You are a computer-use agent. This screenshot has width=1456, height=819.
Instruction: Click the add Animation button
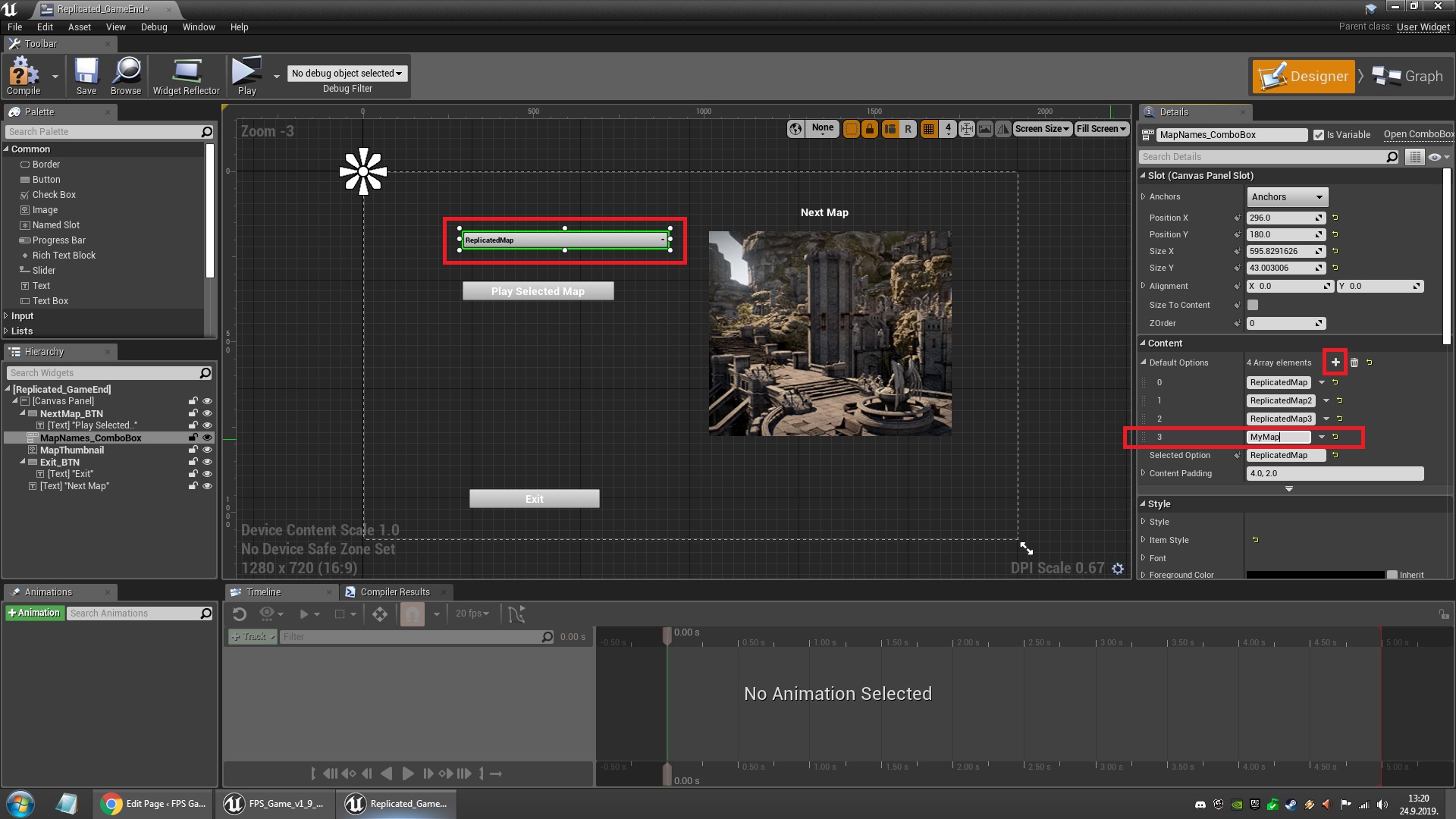(x=34, y=613)
